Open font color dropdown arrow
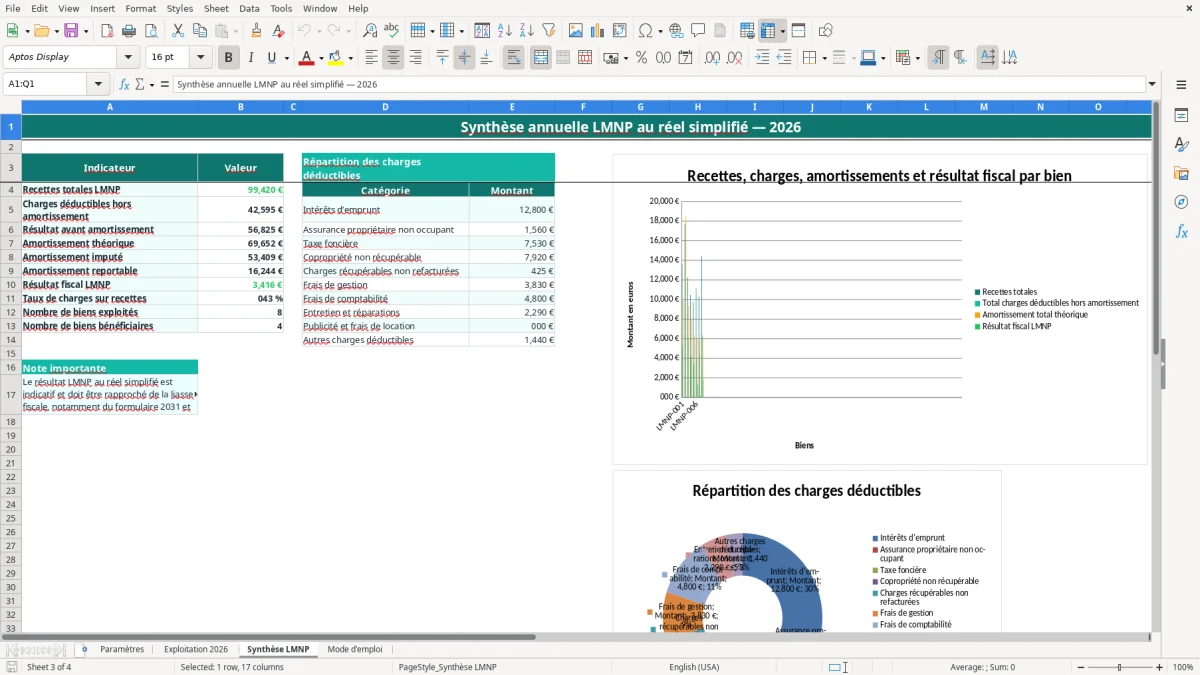This screenshot has height=675, width=1200. click(321, 58)
